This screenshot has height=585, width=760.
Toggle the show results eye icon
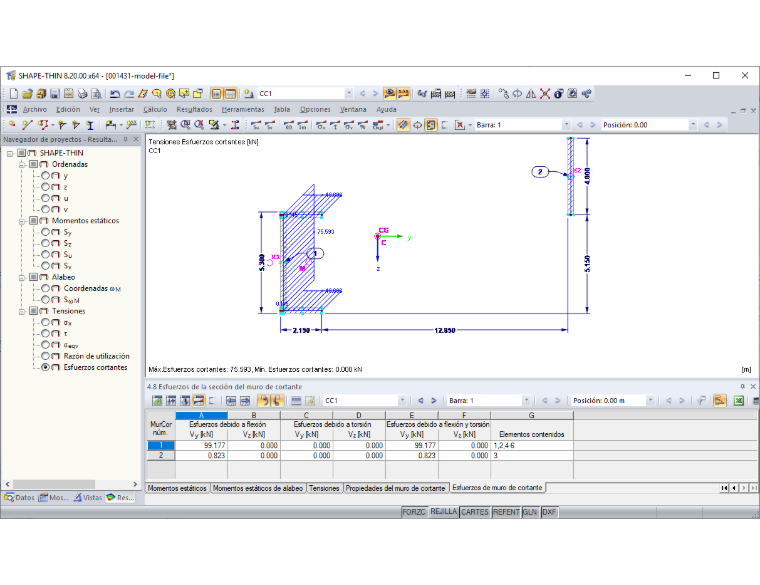pos(389,94)
